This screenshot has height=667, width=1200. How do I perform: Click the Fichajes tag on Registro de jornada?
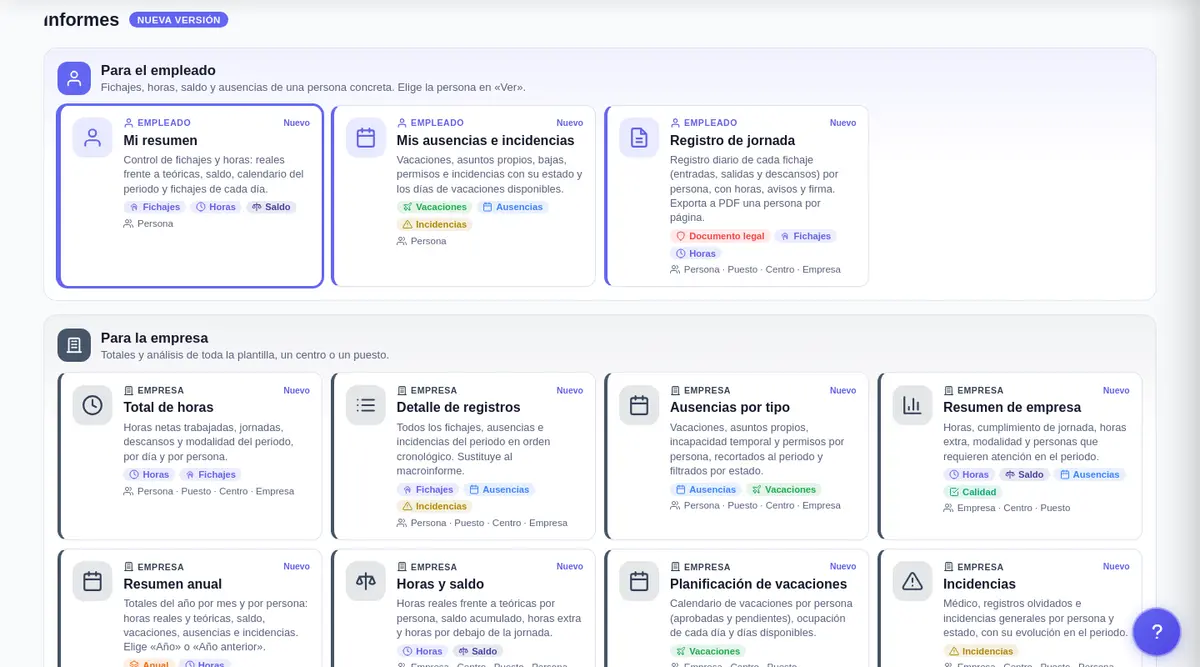804,236
